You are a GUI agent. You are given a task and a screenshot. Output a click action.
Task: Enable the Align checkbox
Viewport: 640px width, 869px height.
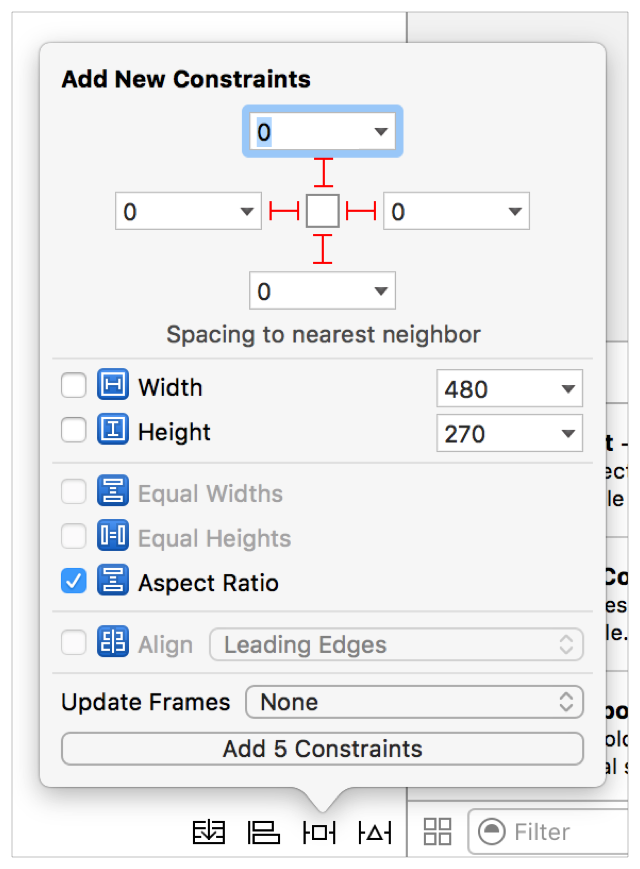pyautogui.click(x=75, y=644)
